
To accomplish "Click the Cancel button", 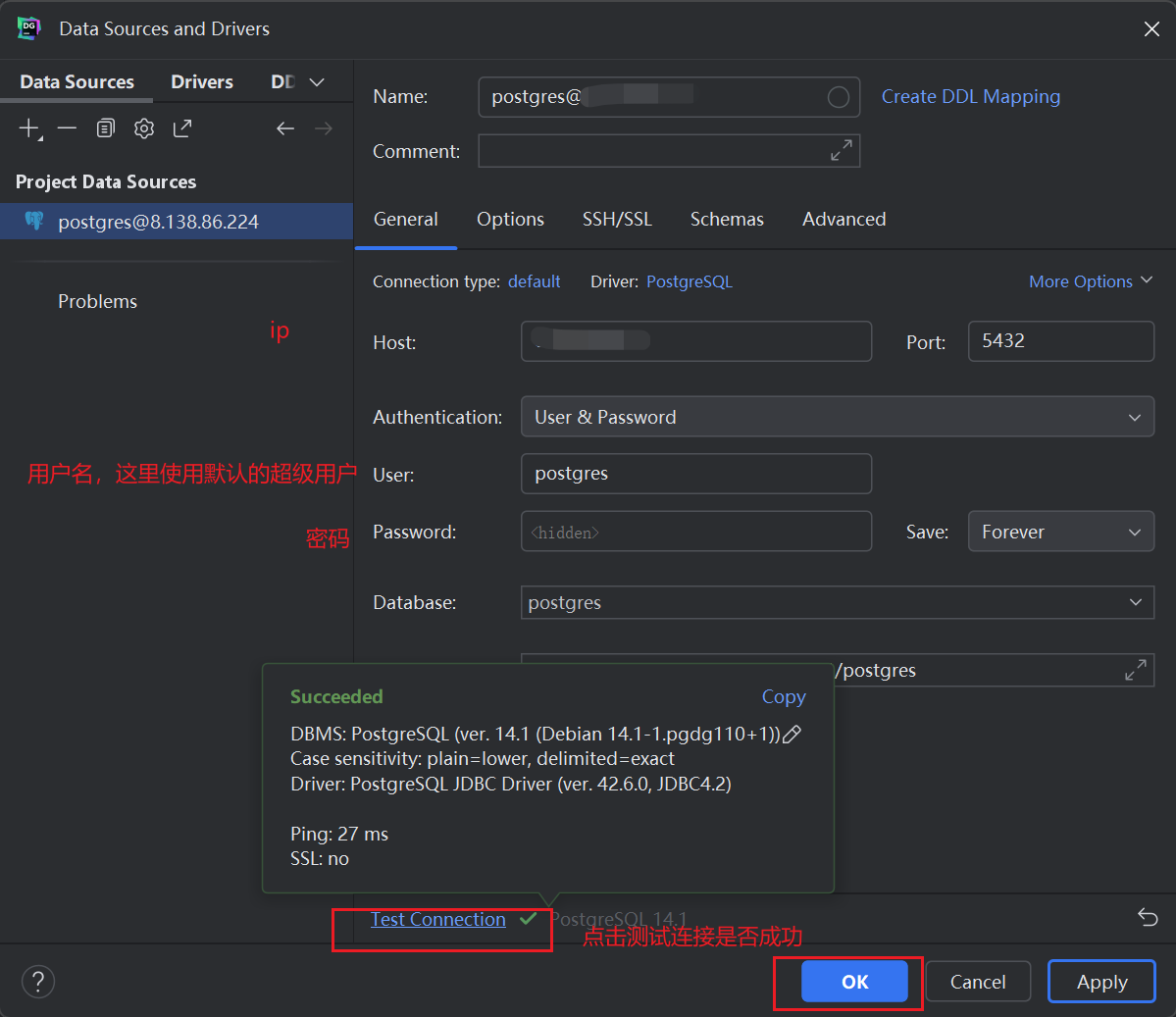I will pos(977,982).
